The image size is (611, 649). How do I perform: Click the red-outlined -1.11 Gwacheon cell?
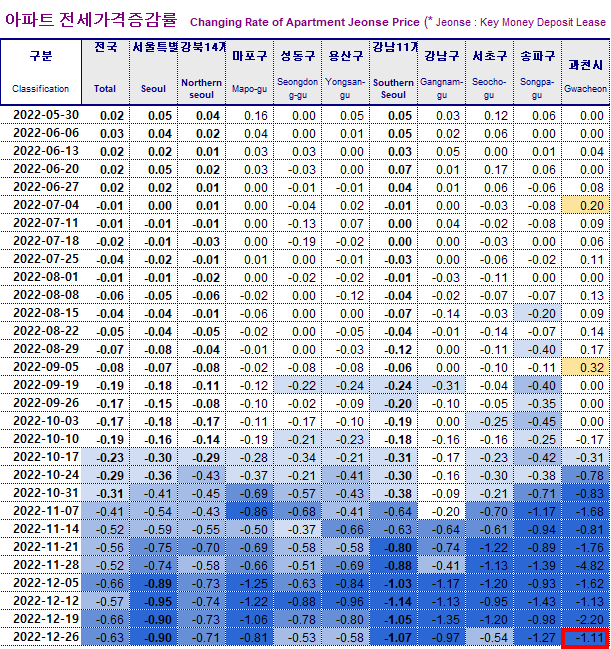[586, 638]
